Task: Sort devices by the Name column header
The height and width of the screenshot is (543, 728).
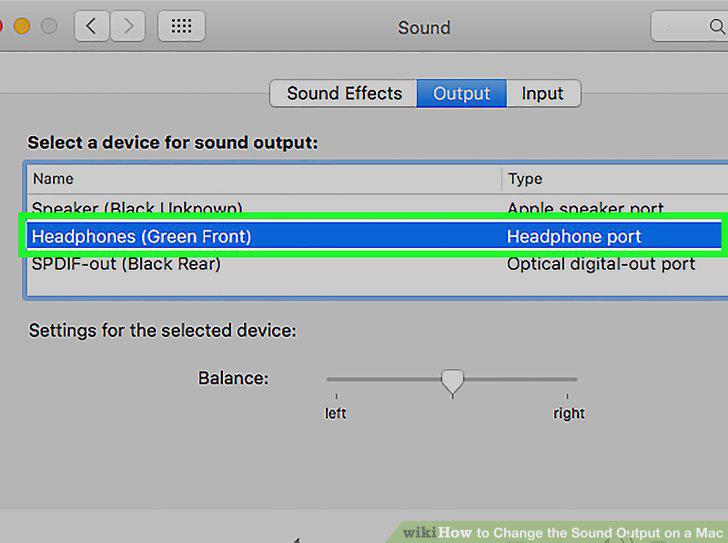Action: point(264,179)
